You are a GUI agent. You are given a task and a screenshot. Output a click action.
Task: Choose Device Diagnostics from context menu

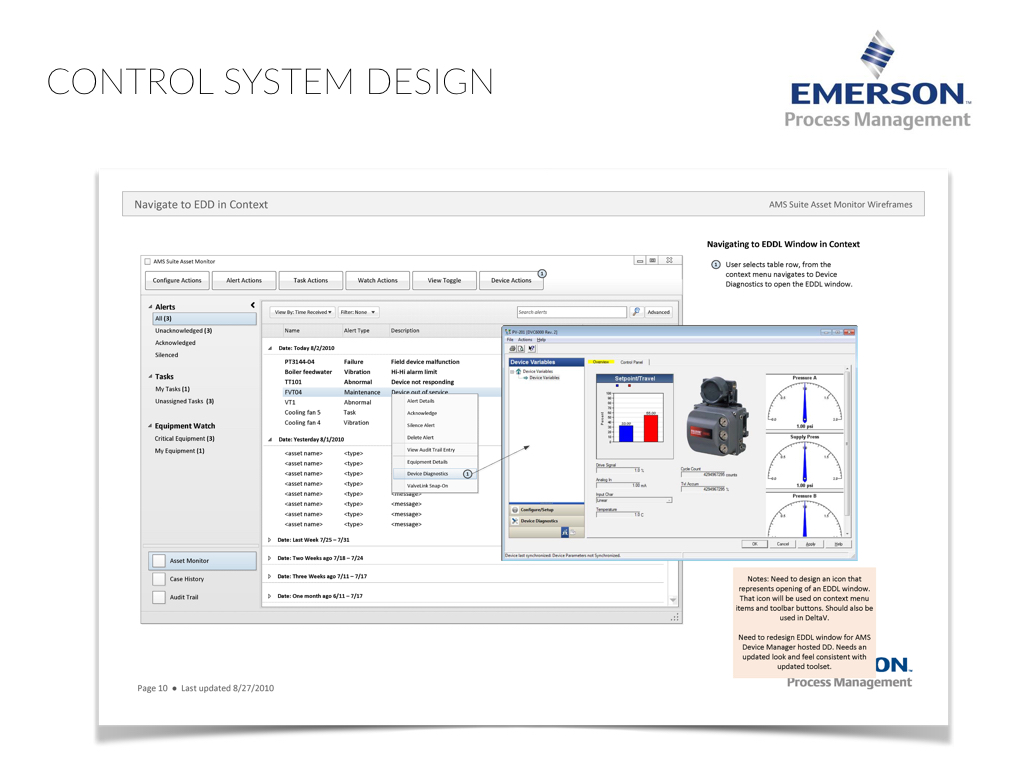pos(434,473)
